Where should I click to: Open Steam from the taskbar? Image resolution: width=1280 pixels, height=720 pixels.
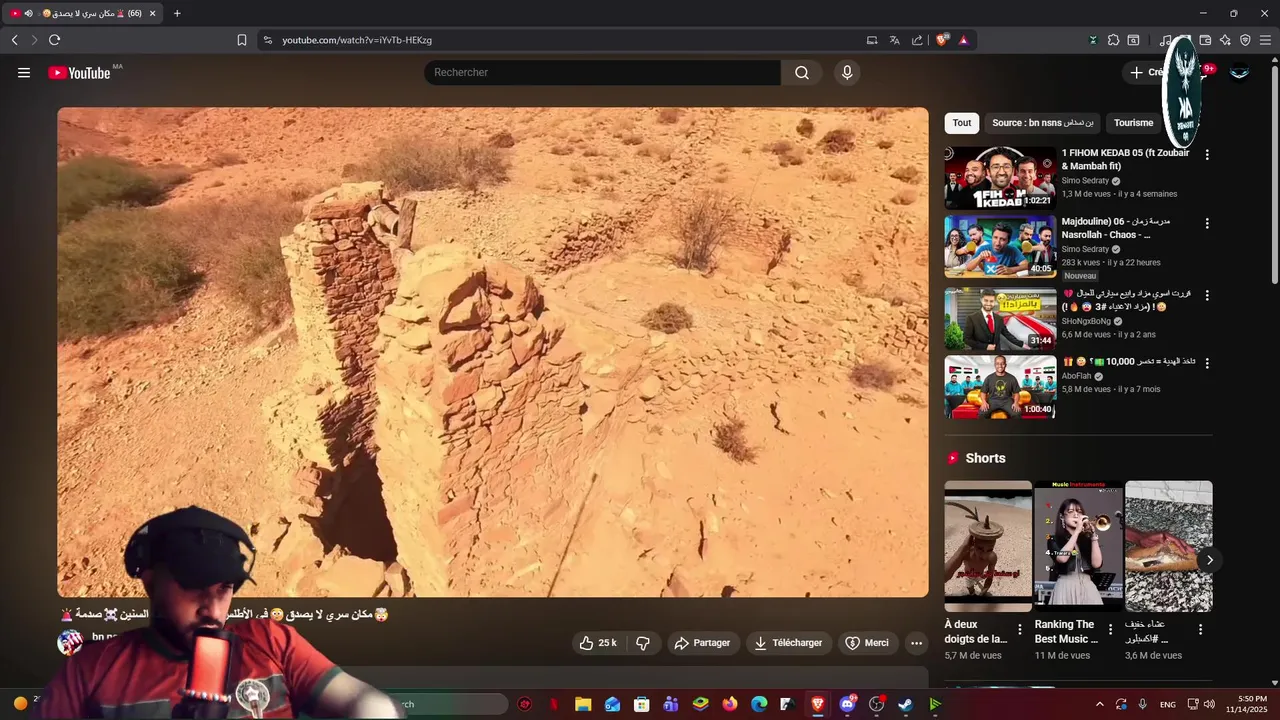[x=905, y=704]
